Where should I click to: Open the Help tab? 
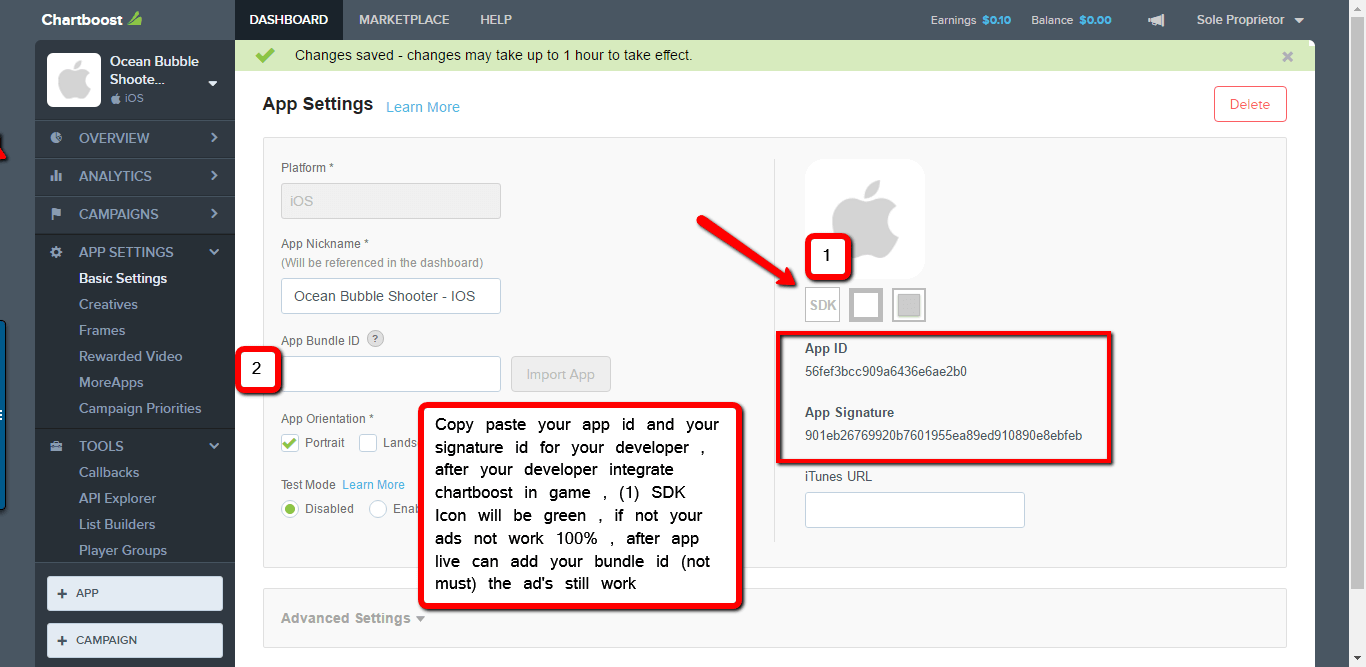[x=496, y=20]
